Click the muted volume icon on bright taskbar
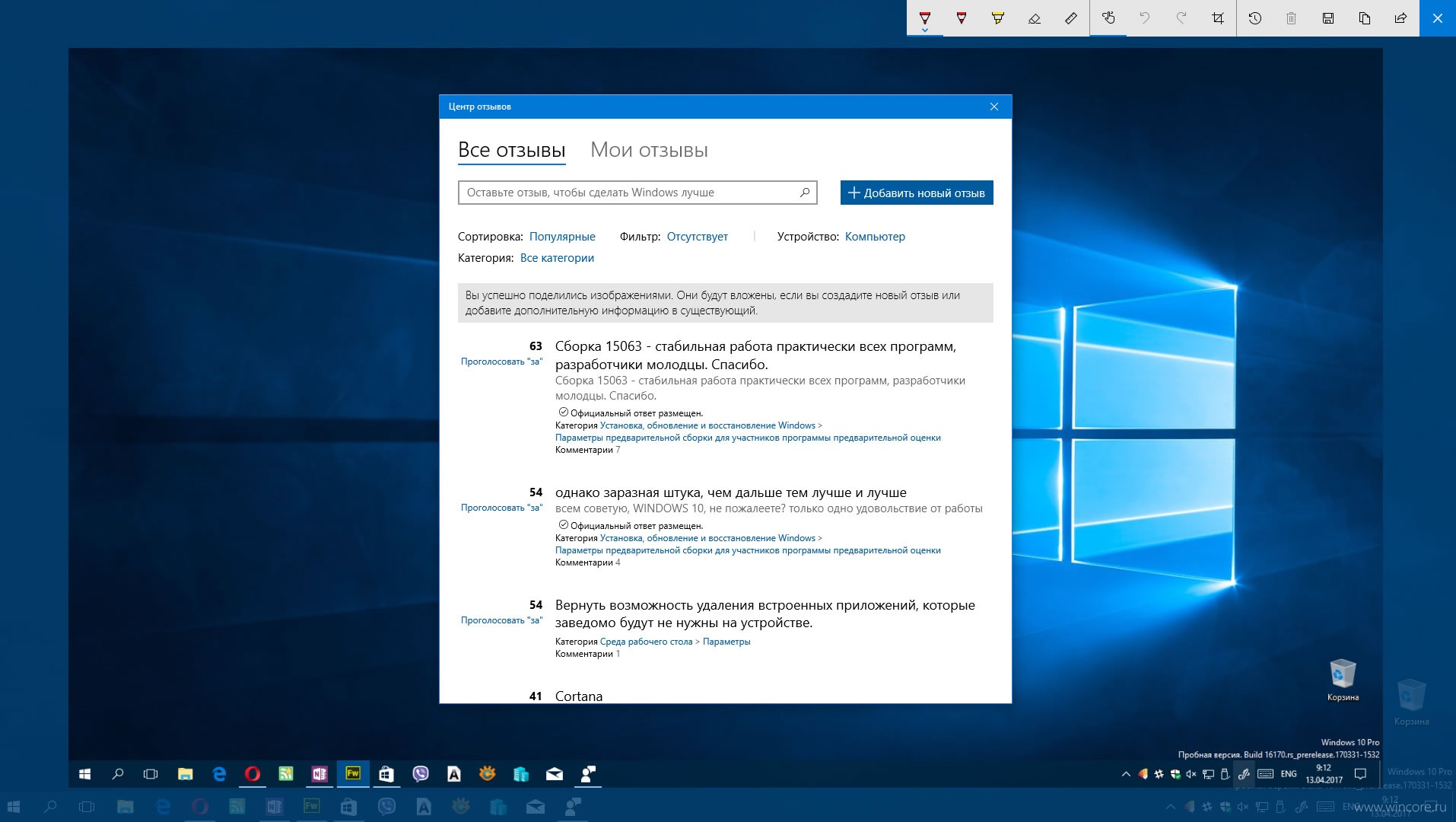Screen dimensions: 1456x822 pos(1191,774)
